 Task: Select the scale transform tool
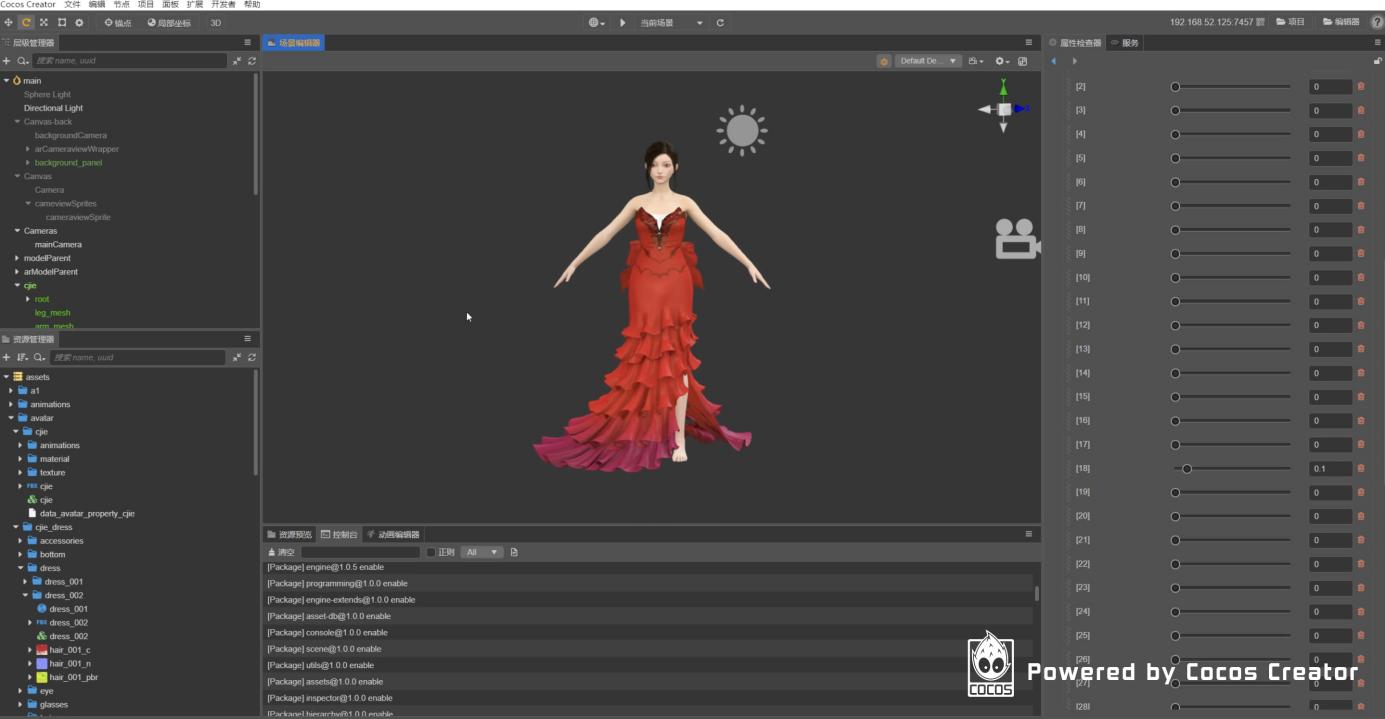click(x=44, y=22)
